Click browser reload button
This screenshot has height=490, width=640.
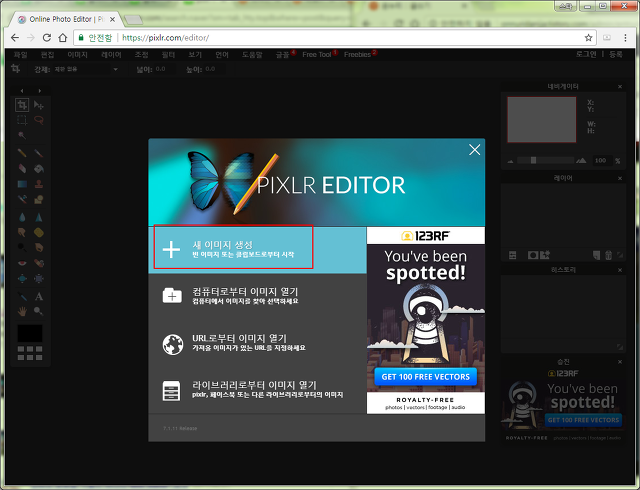click(47, 38)
